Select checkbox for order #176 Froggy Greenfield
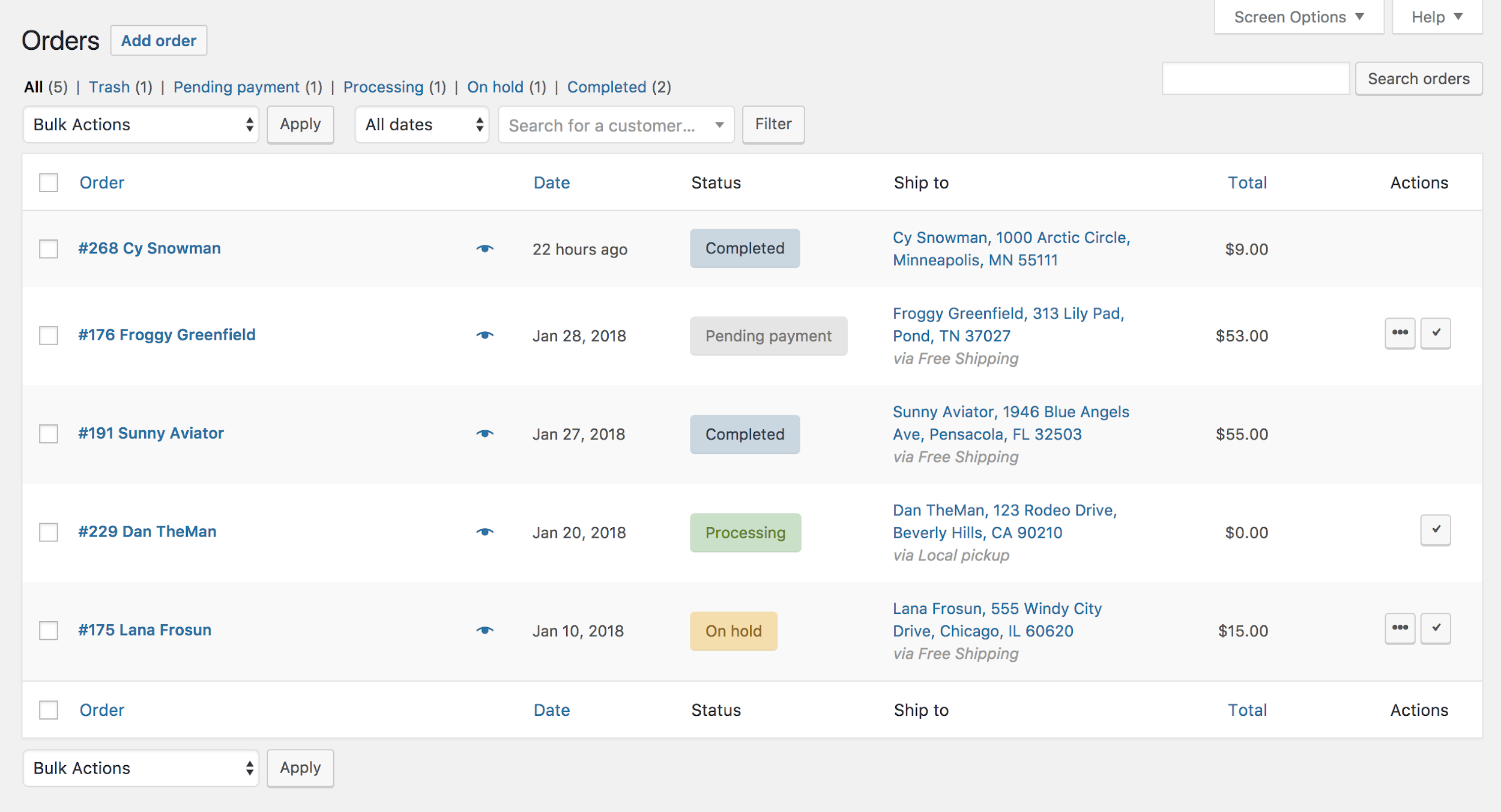This screenshot has height=812, width=1501. 49,335
